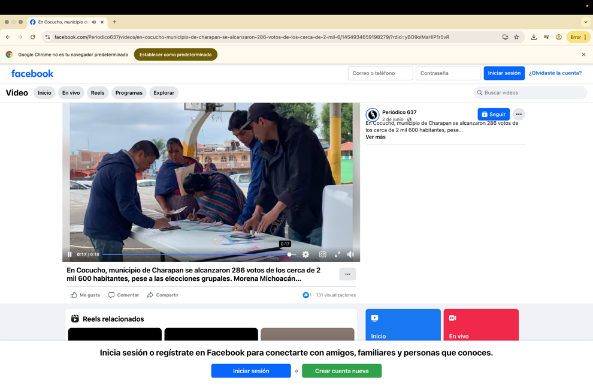This screenshot has height=387, width=593.
Task: Open more options below video title
Action: [348, 274]
